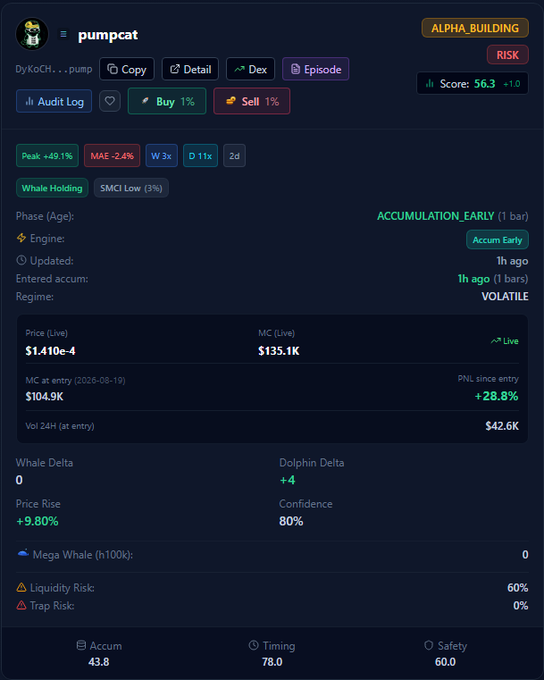The height and width of the screenshot is (680, 544).
Task: Click the lightning bolt Engine icon
Action: tap(21, 238)
